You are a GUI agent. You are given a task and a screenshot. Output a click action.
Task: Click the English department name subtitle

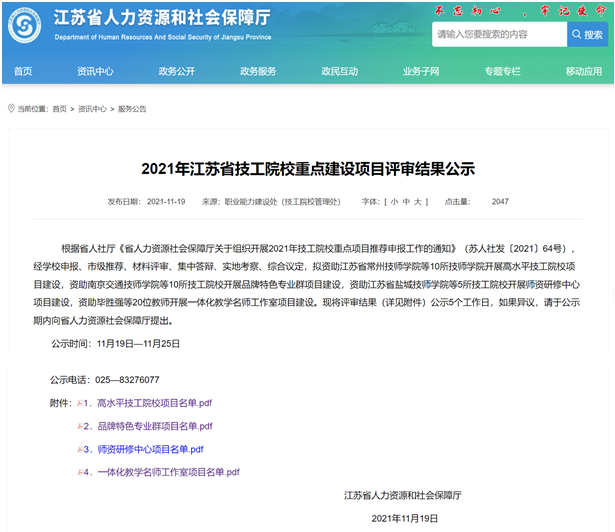pos(163,37)
